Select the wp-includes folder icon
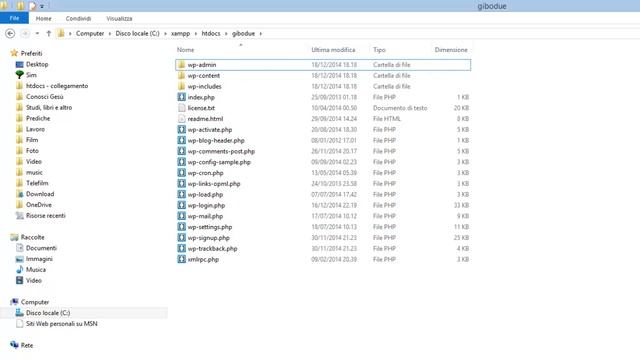The image size is (640, 360). pyautogui.click(x=182, y=86)
